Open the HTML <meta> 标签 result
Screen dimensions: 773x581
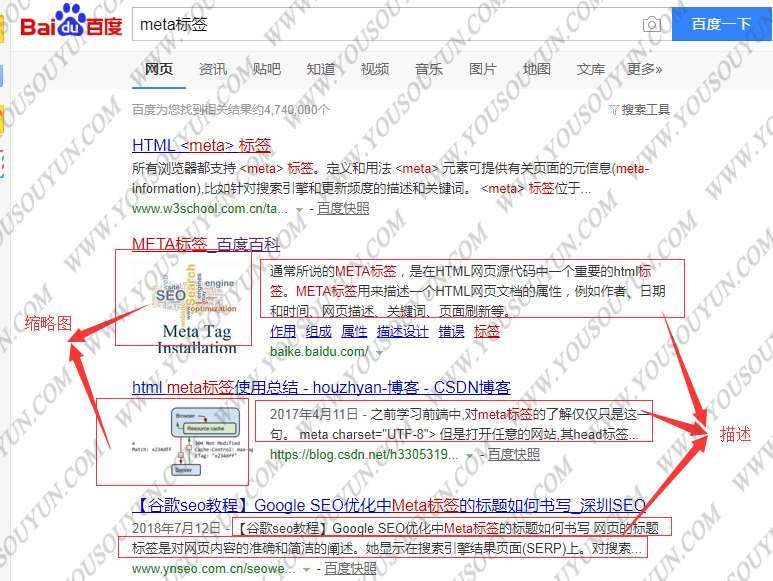(202, 145)
